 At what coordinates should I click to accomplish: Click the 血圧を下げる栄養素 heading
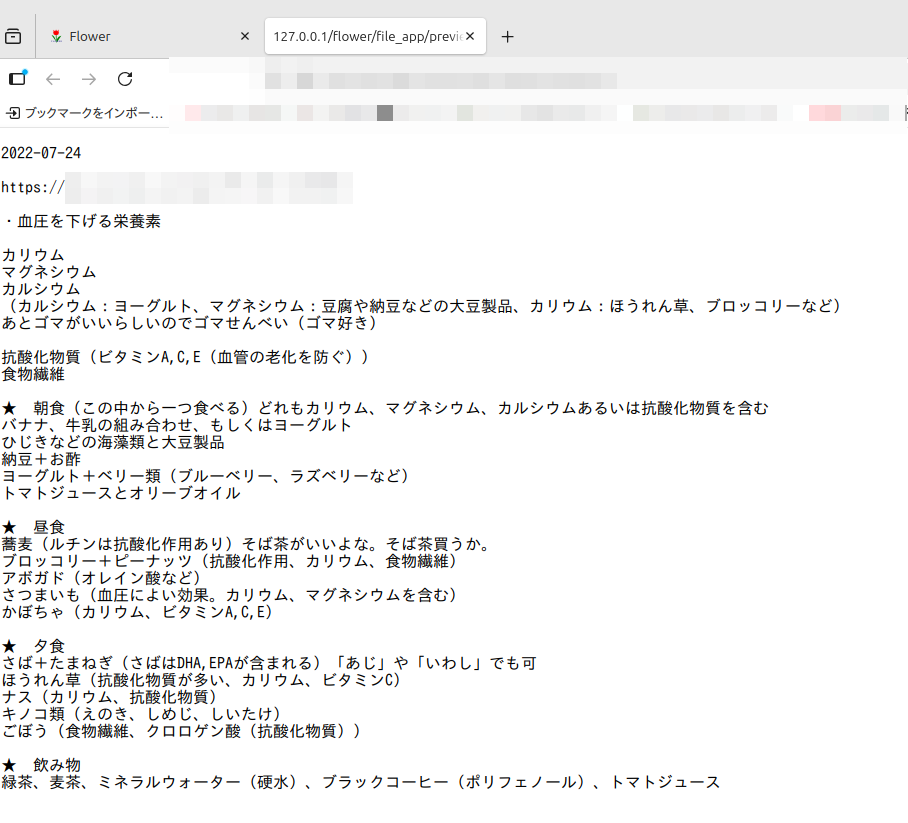[x=88, y=221]
